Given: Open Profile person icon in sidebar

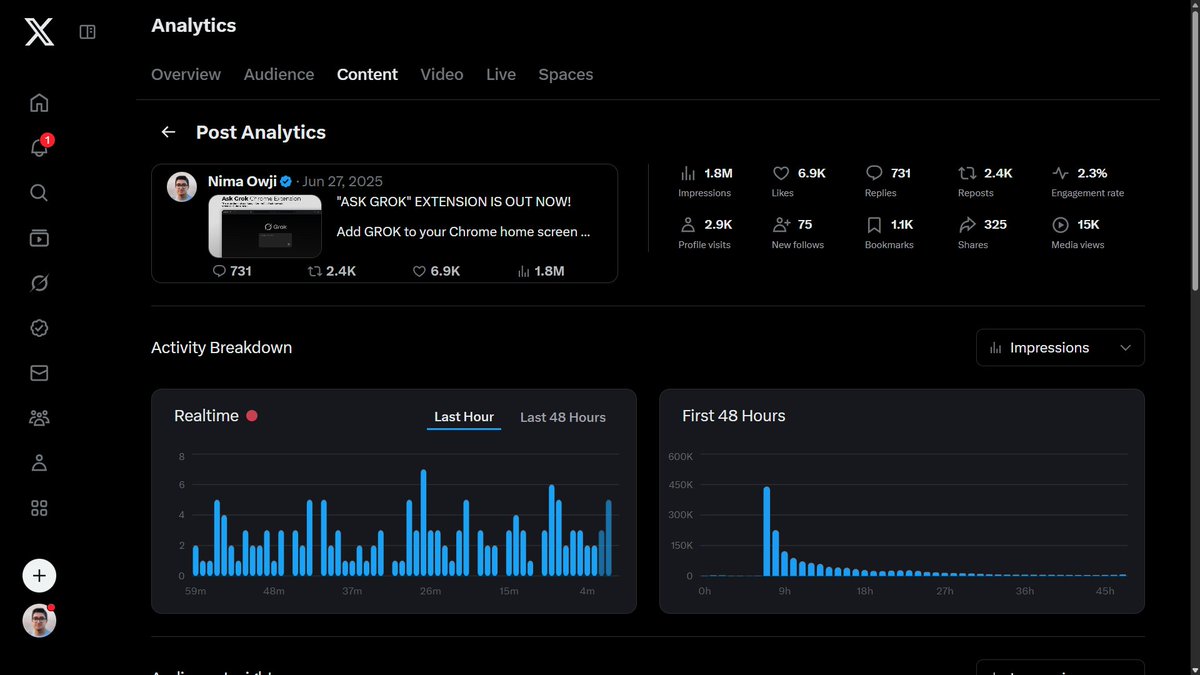Looking at the screenshot, I should (x=39, y=463).
